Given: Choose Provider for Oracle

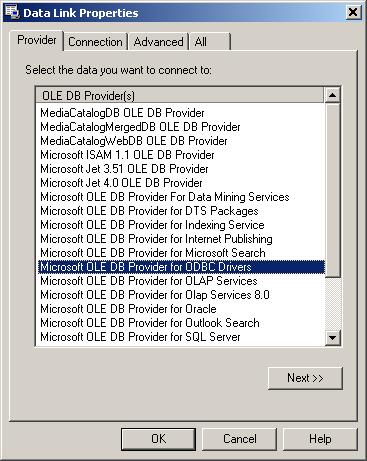Looking at the screenshot, I should click(181, 309).
